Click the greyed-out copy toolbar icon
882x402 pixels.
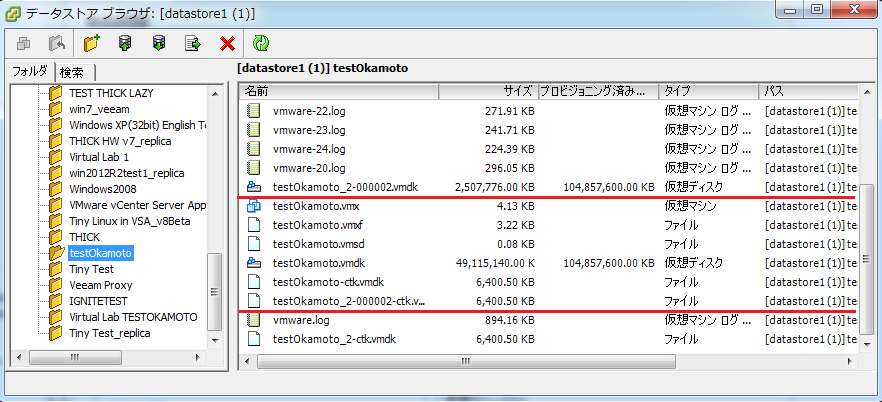click(23, 43)
